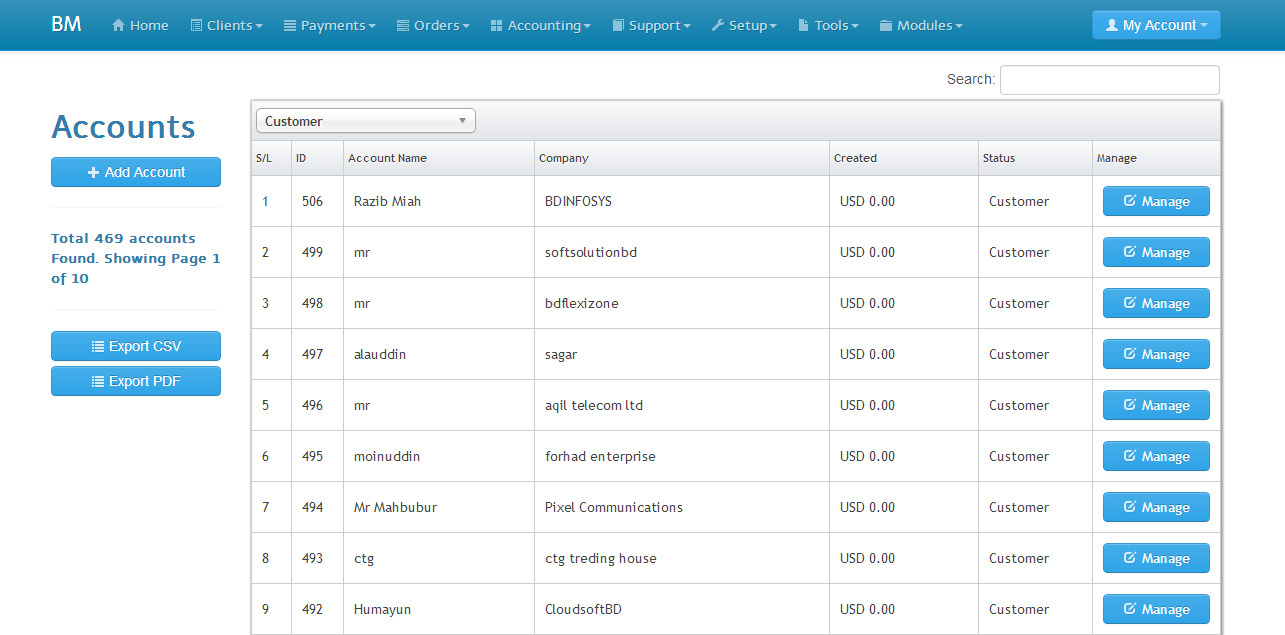Click the wrench icon beside Setup
The height and width of the screenshot is (635, 1285).
click(x=718, y=25)
